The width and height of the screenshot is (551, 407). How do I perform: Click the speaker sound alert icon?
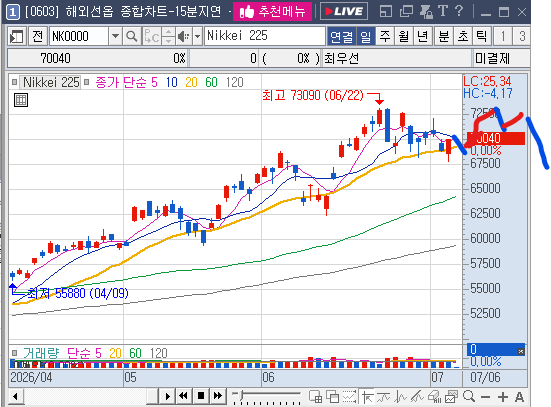click(x=183, y=36)
